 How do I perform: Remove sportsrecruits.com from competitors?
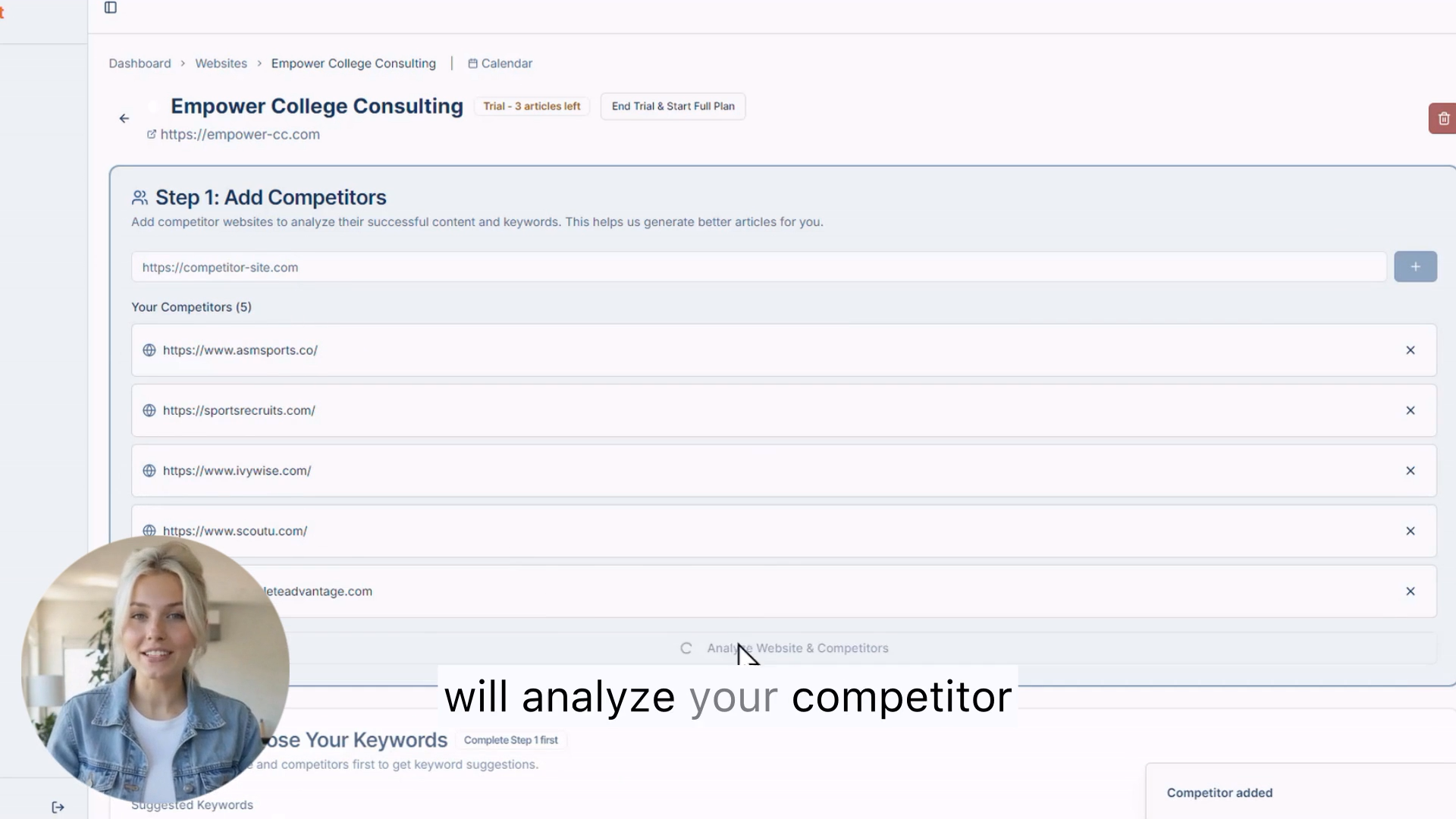pyautogui.click(x=1410, y=410)
